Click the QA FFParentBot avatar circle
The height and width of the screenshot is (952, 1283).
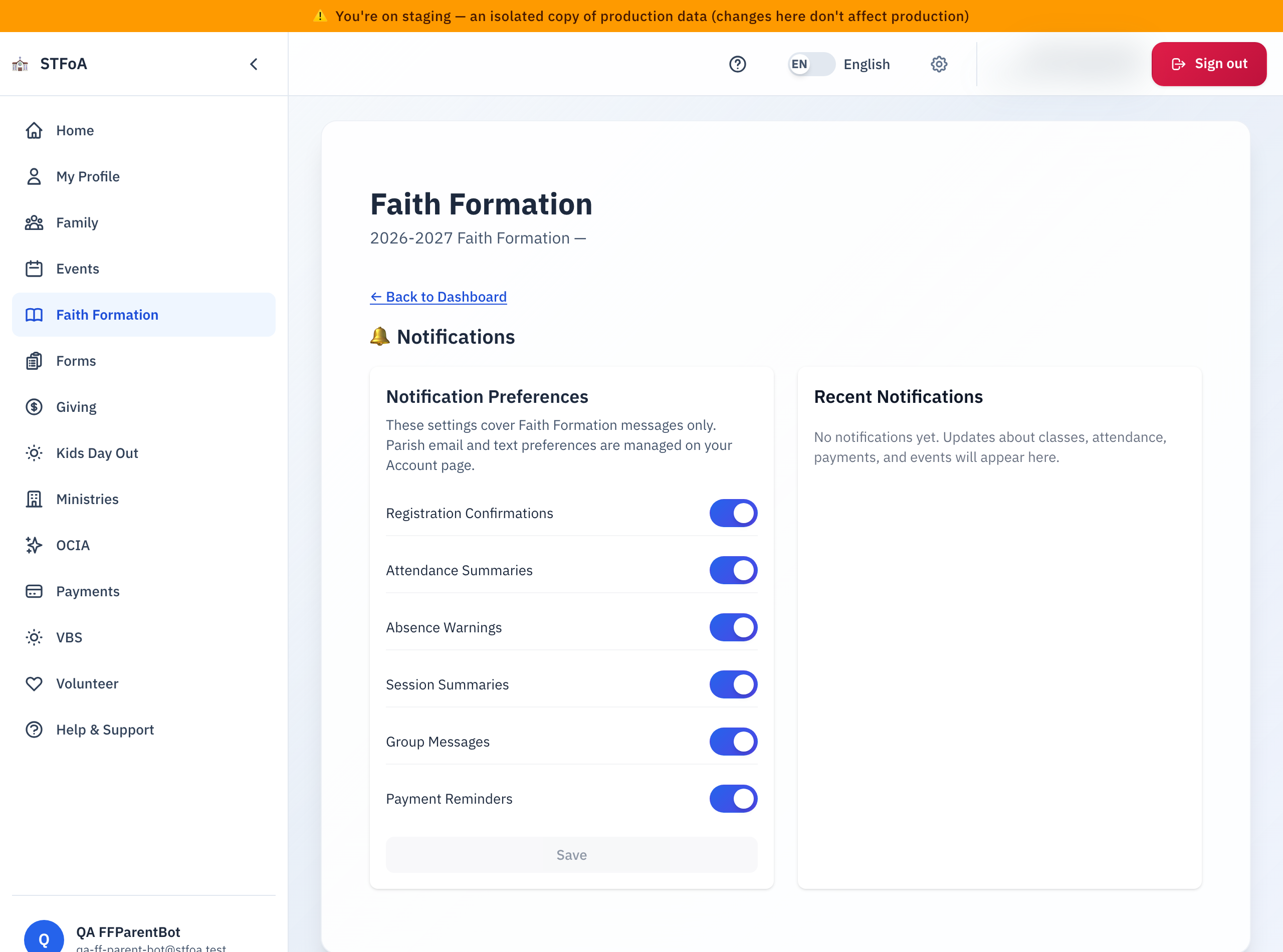44,937
